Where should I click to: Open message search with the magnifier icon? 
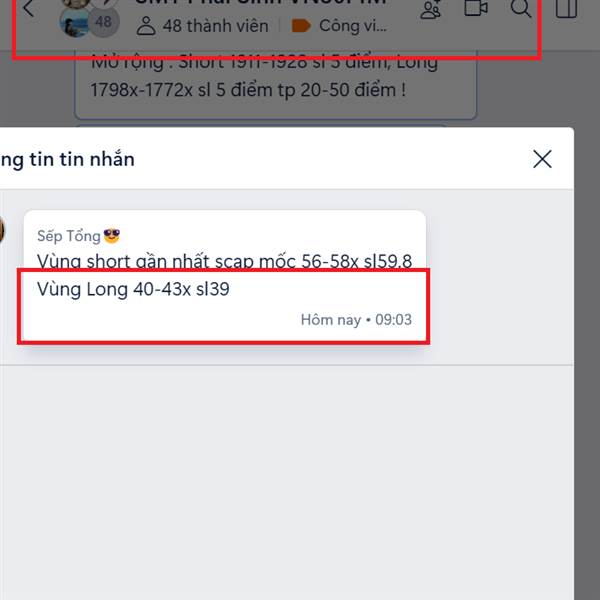(x=521, y=8)
